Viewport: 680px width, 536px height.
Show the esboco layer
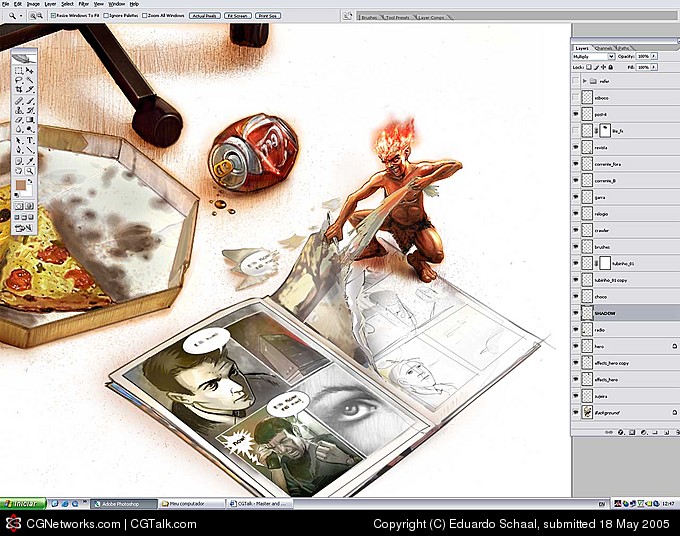[x=576, y=98]
